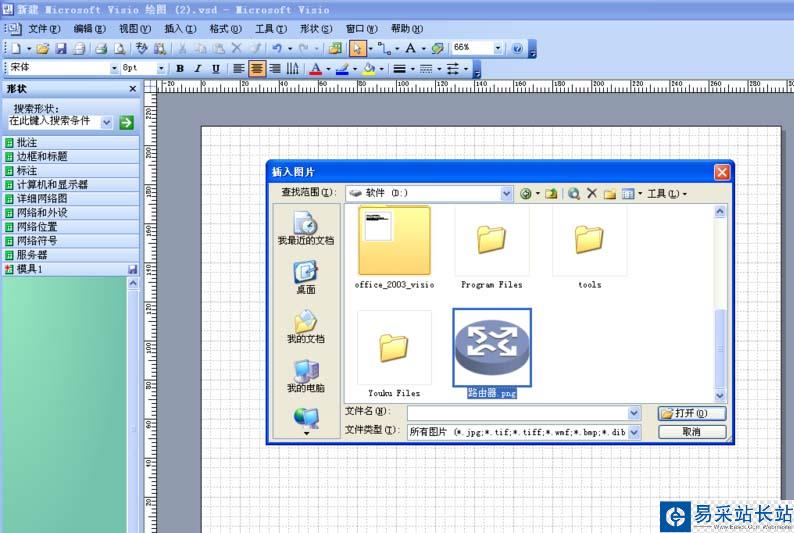Go up one folder level
The height and width of the screenshot is (533, 794).
(551, 194)
